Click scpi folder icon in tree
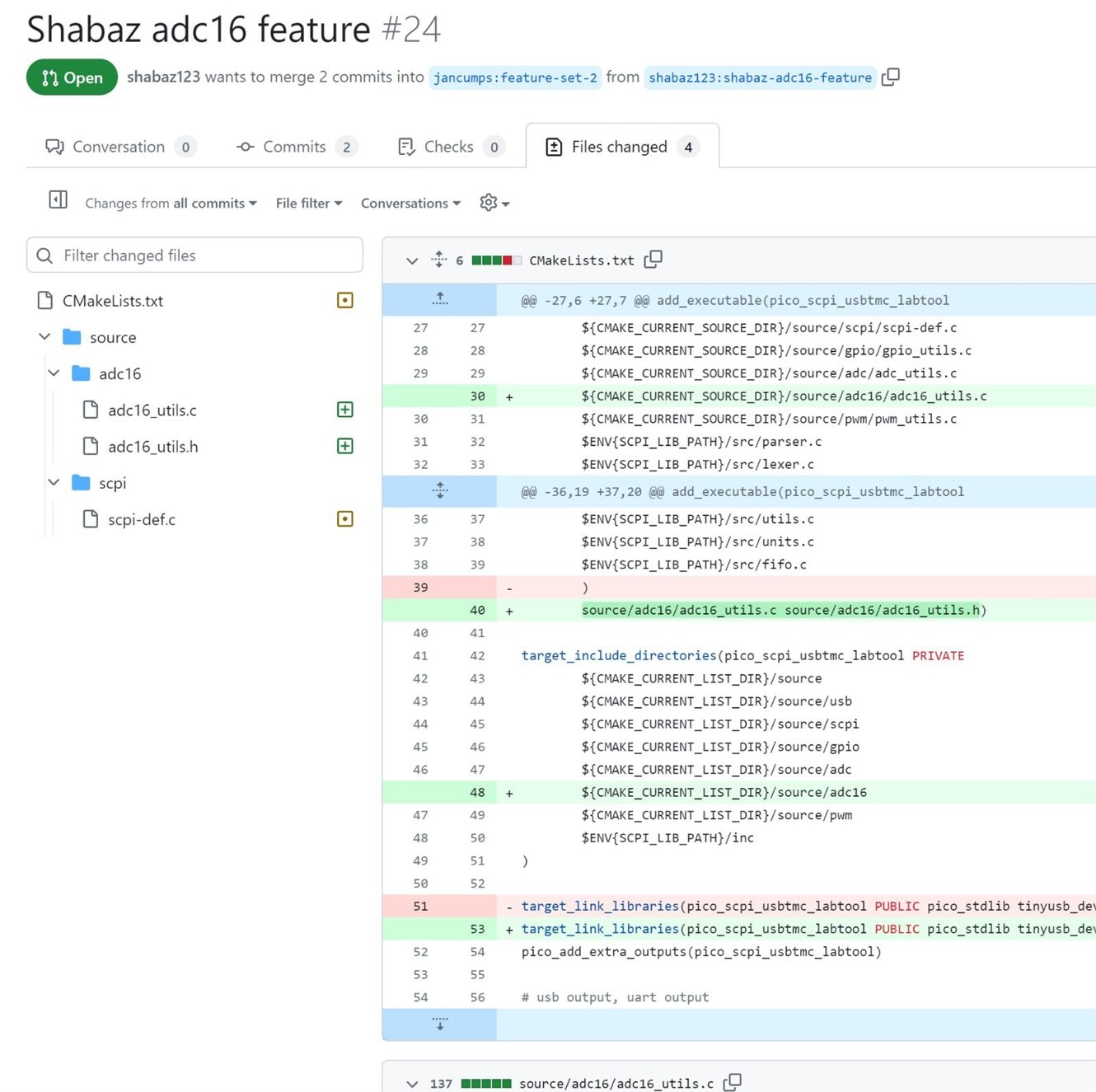Viewport: 1096px width, 1092px height. (x=81, y=482)
